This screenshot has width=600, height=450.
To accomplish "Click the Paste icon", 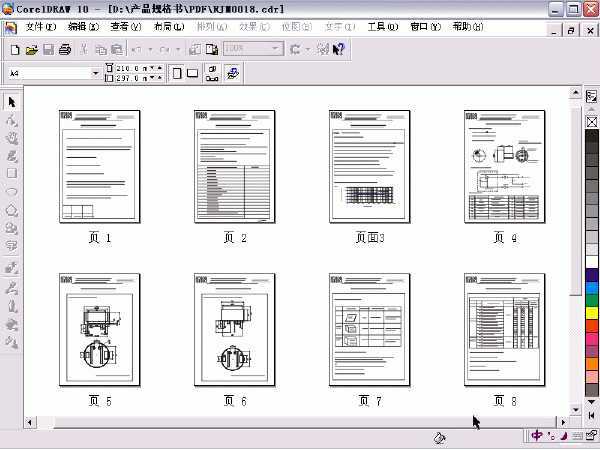I will coord(117,49).
